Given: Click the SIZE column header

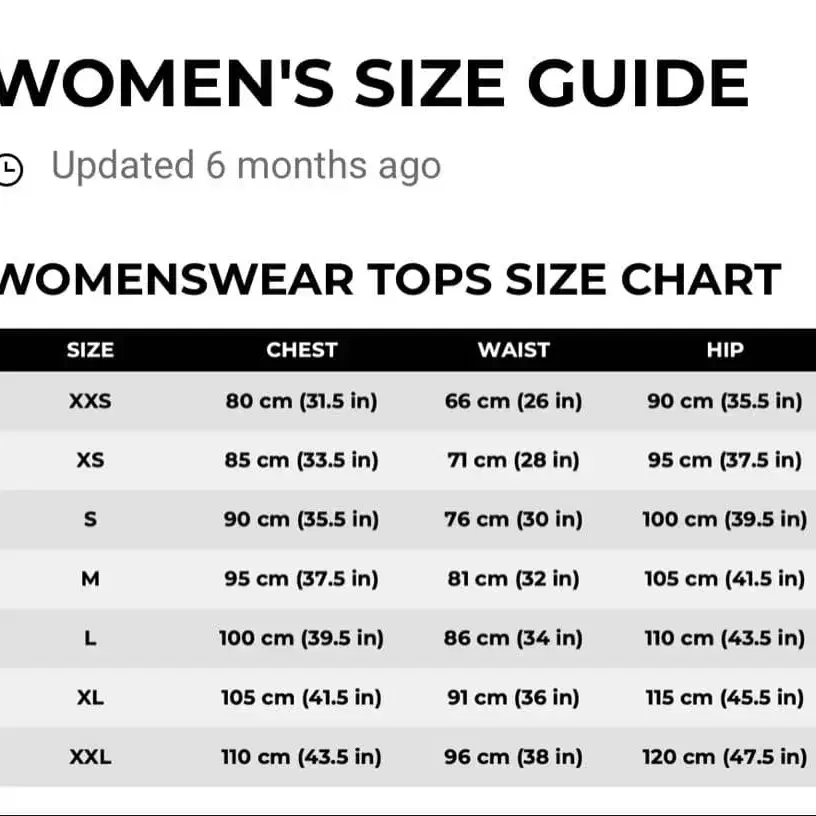Looking at the screenshot, I should [x=90, y=350].
